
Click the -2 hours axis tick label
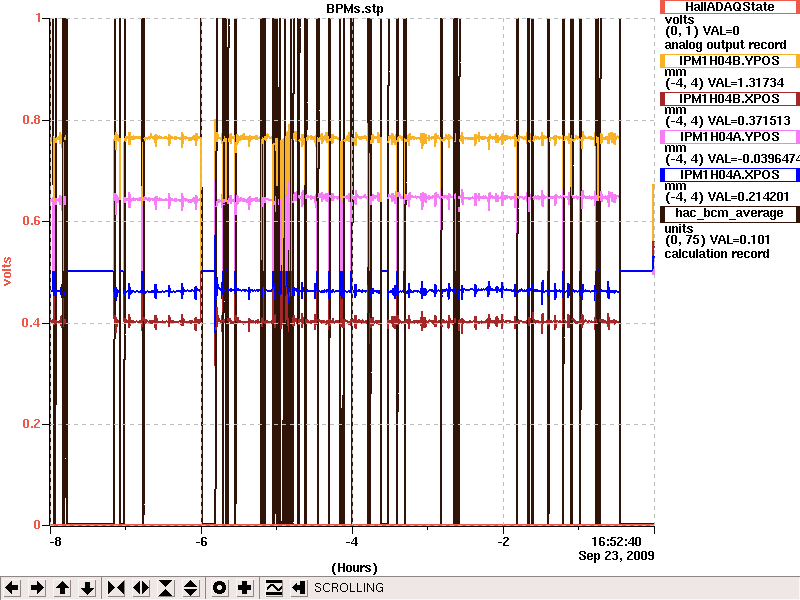tap(504, 542)
